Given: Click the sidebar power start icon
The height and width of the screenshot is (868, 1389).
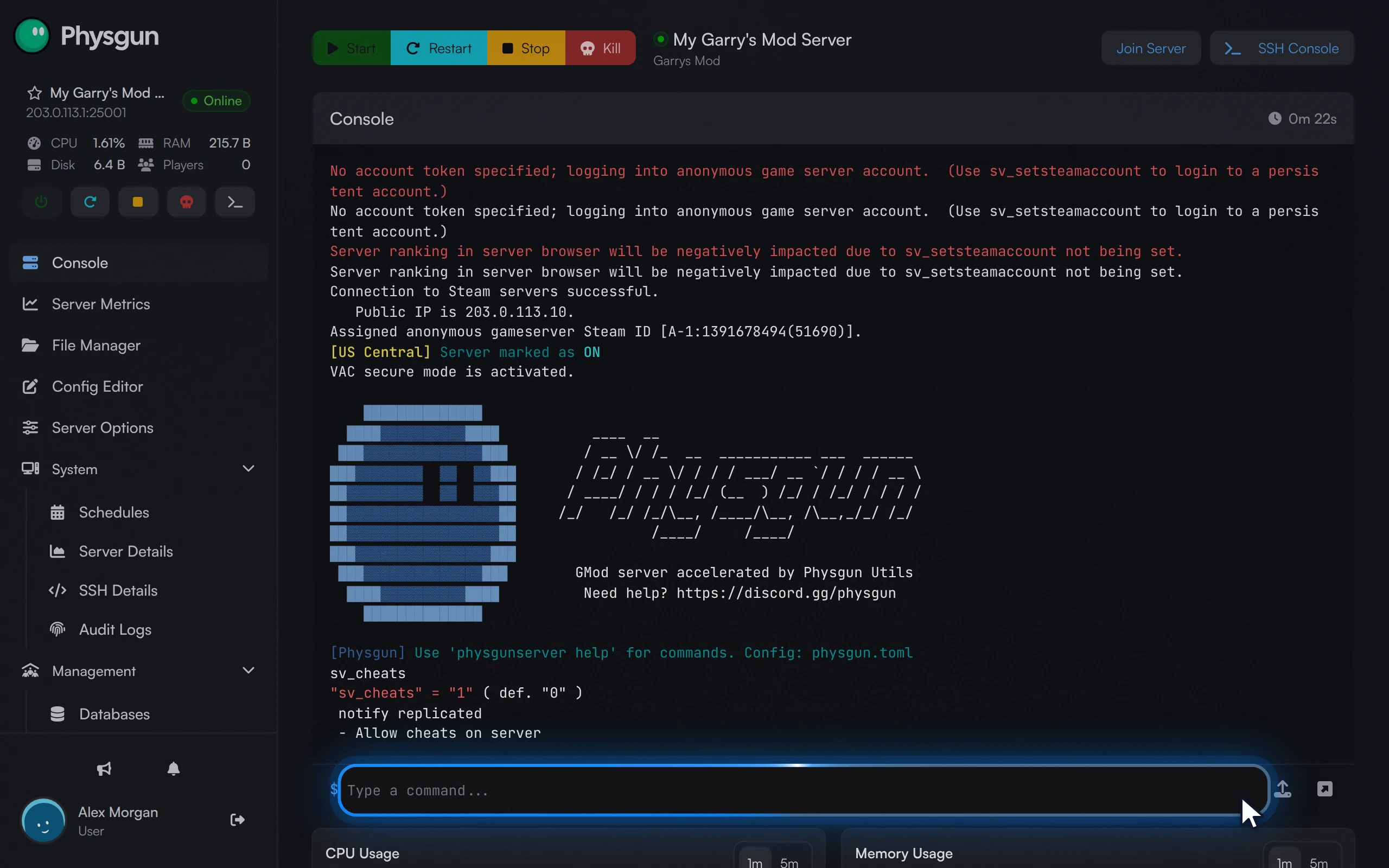Looking at the screenshot, I should tap(41, 202).
